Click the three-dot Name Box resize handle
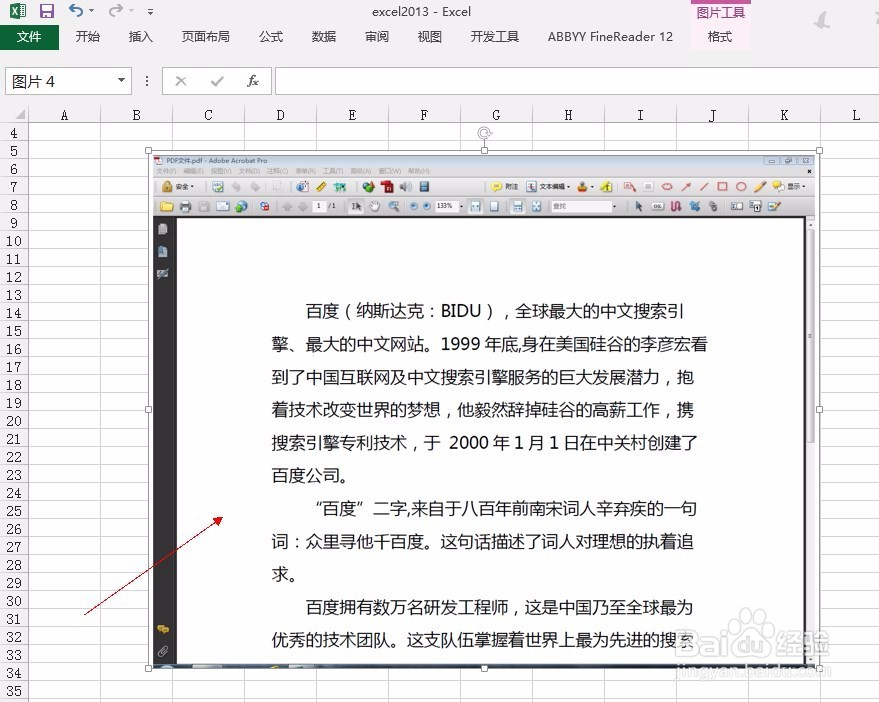This screenshot has height=702, width=879. pyautogui.click(x=147, y=81)
